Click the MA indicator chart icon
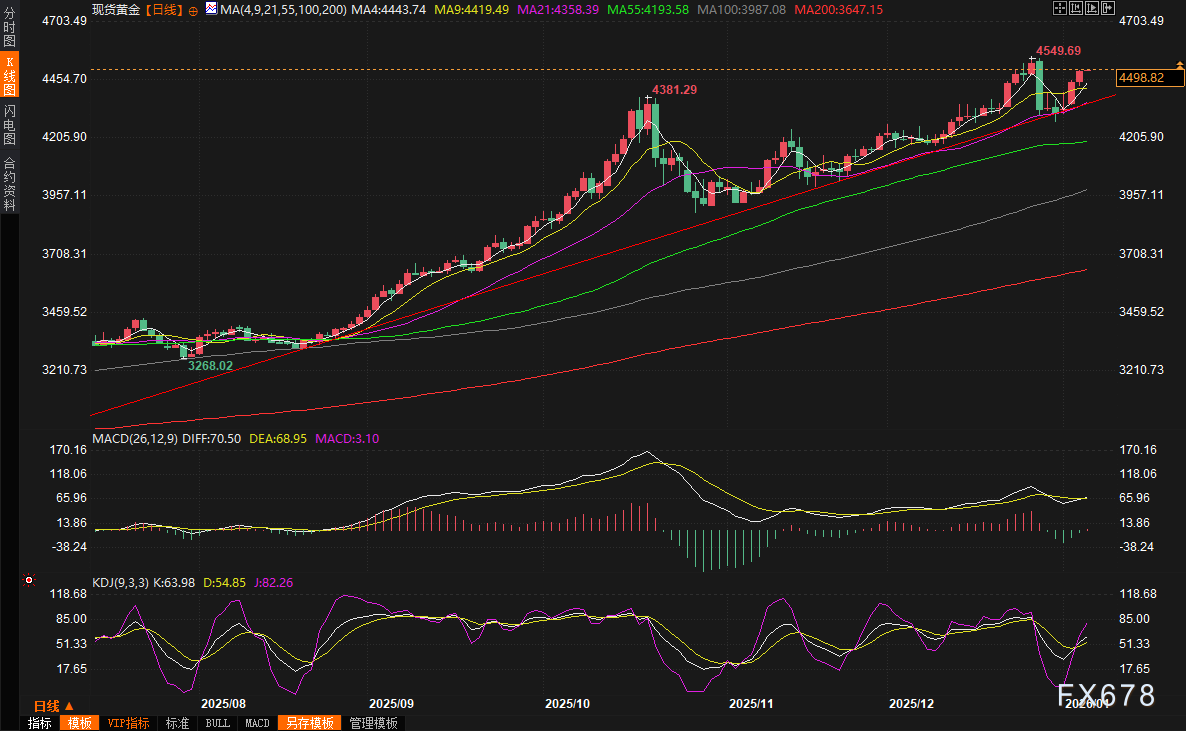Image resolution: width=1186 pixels, height=731 pixels. (x=210, y=8)
